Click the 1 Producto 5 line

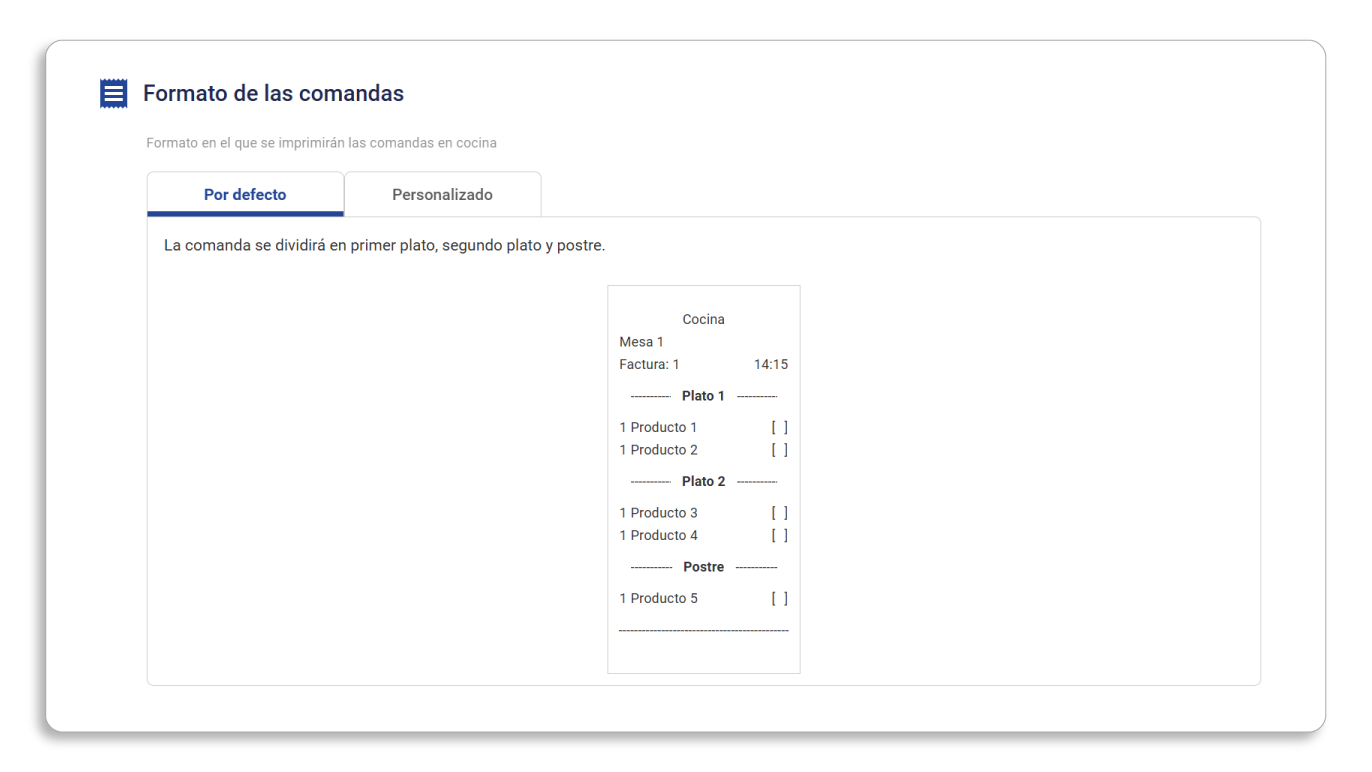point(658,599)
